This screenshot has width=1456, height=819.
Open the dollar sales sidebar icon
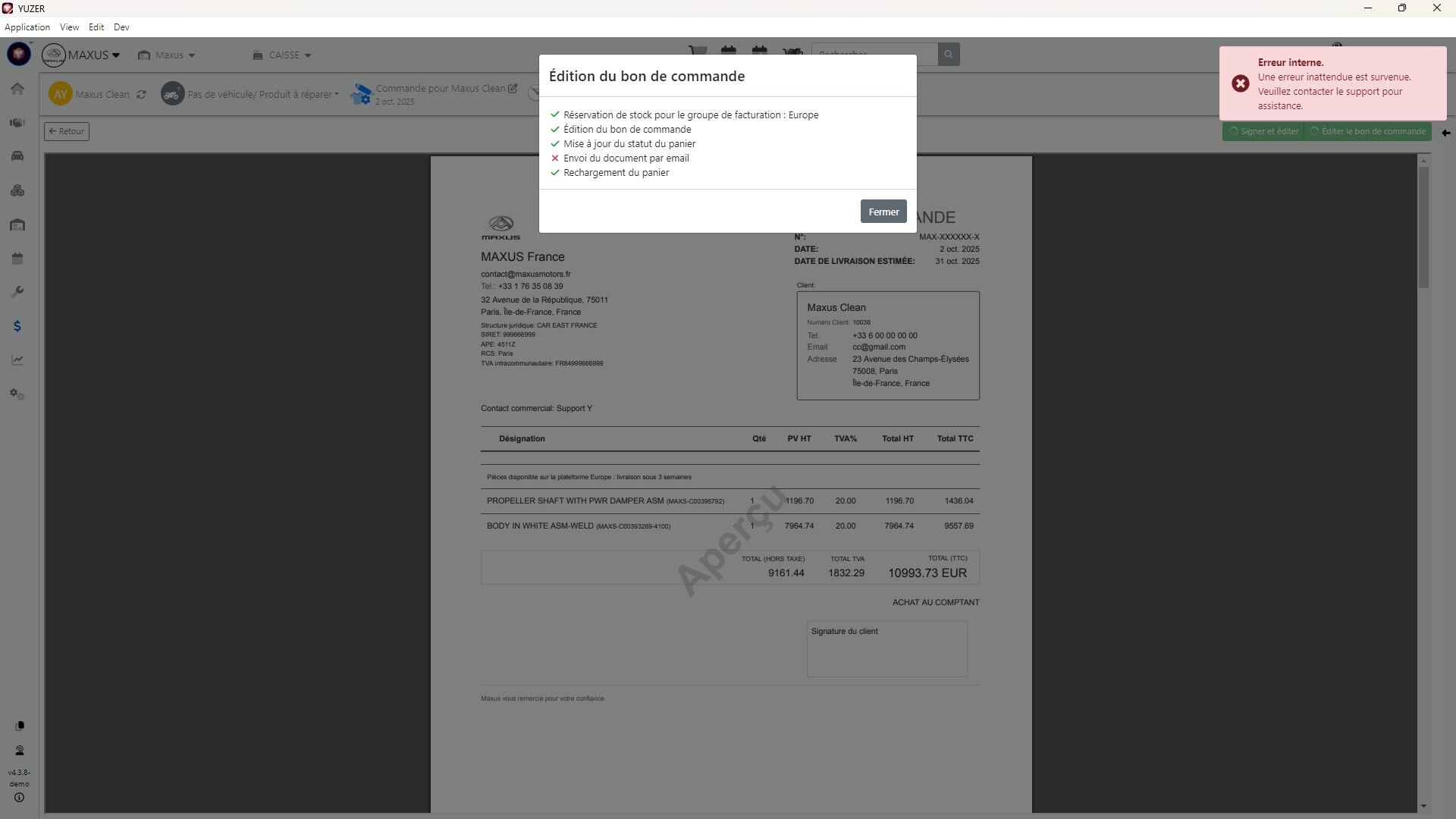pyautogui.click(x=17, y=326)
